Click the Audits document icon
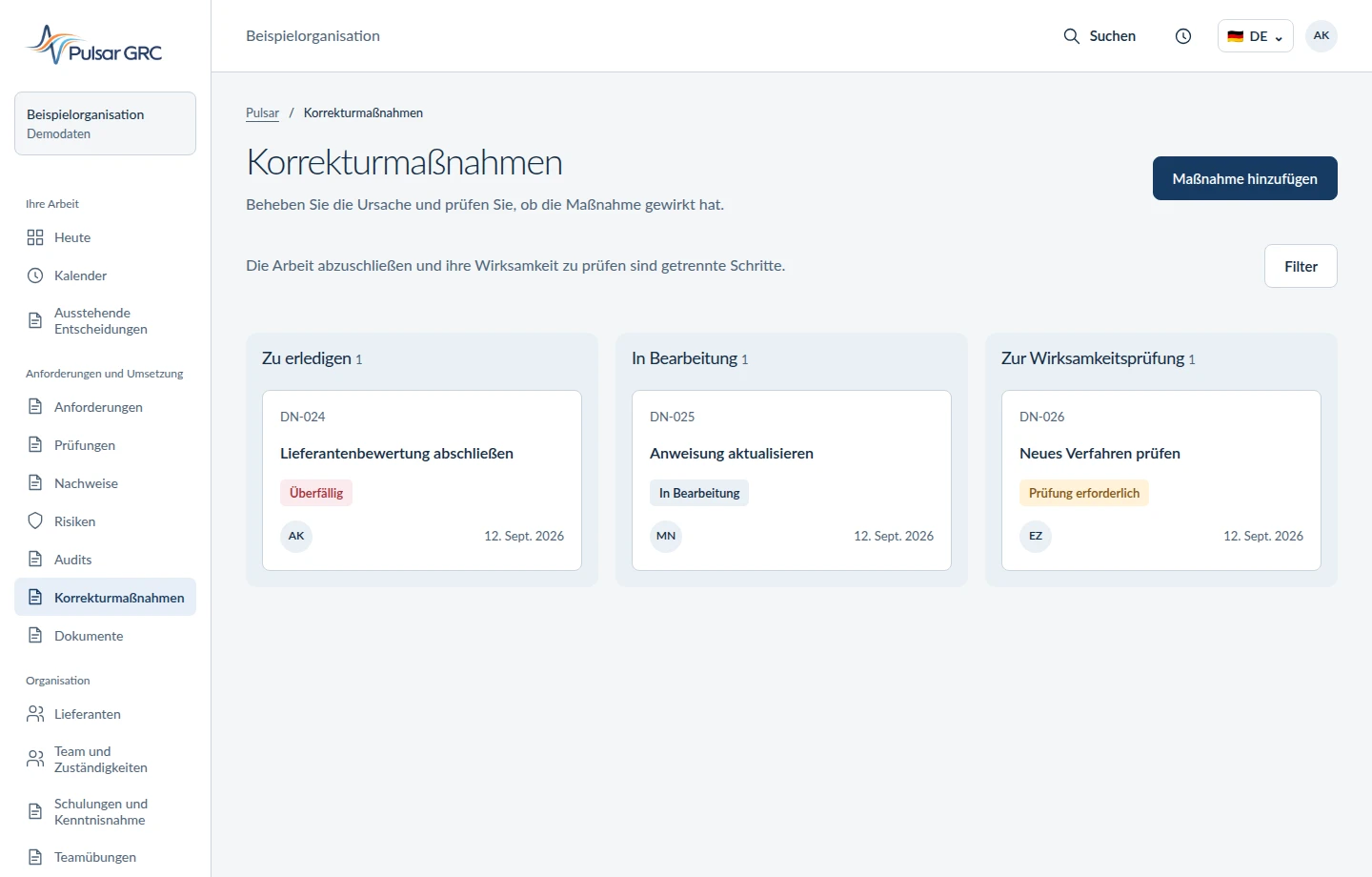 pos(35,560)
